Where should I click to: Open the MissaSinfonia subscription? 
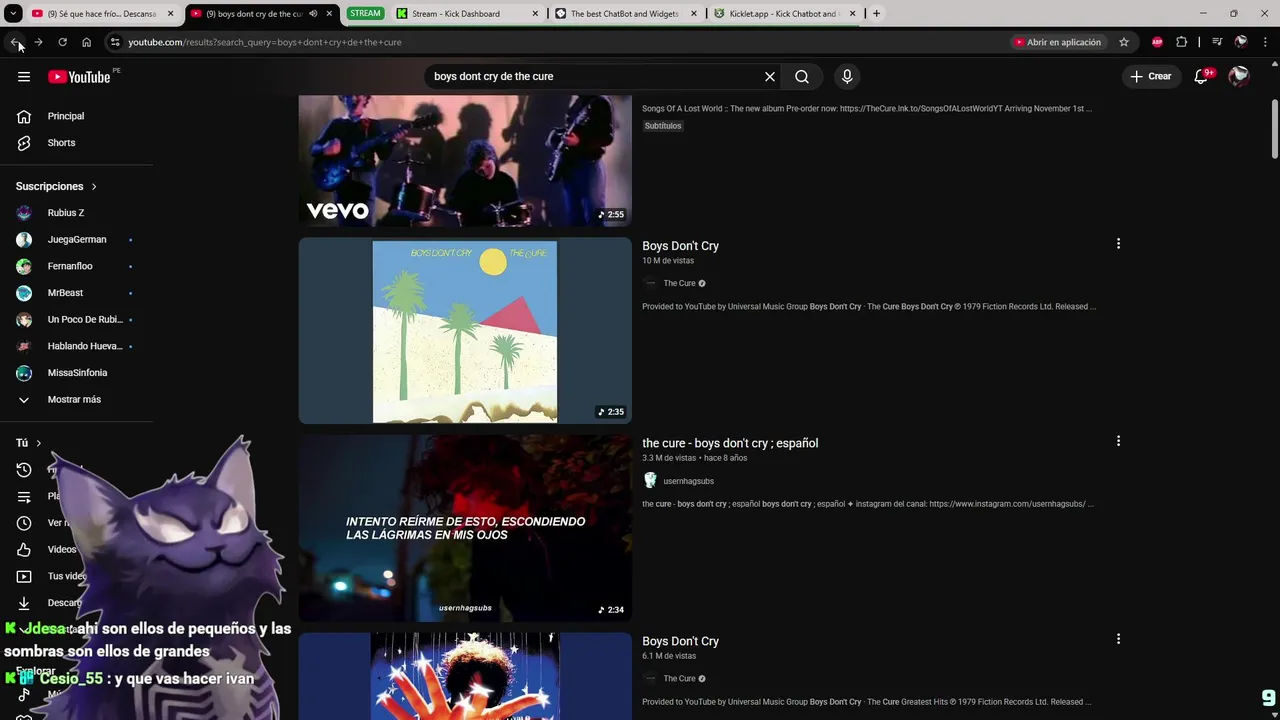pyautogui.click(x=77, y=373)
